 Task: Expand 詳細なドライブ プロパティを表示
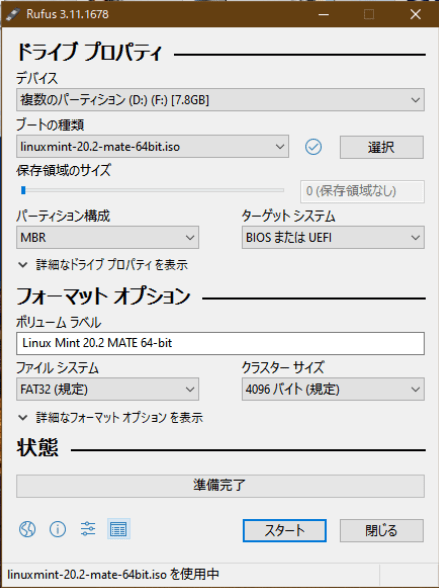[103, 265]
